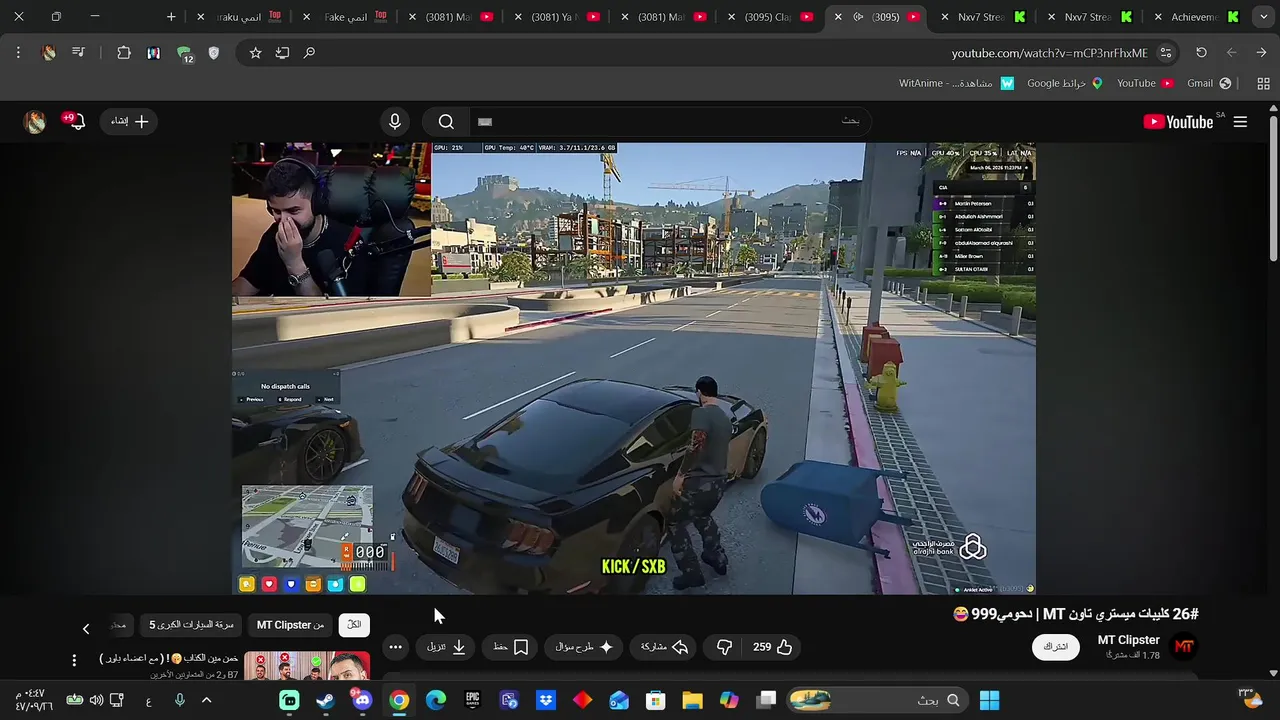This screenshot has height=720, width=1280.
Task: Open Chrome media control icon
Action: [x=78, y=53]
